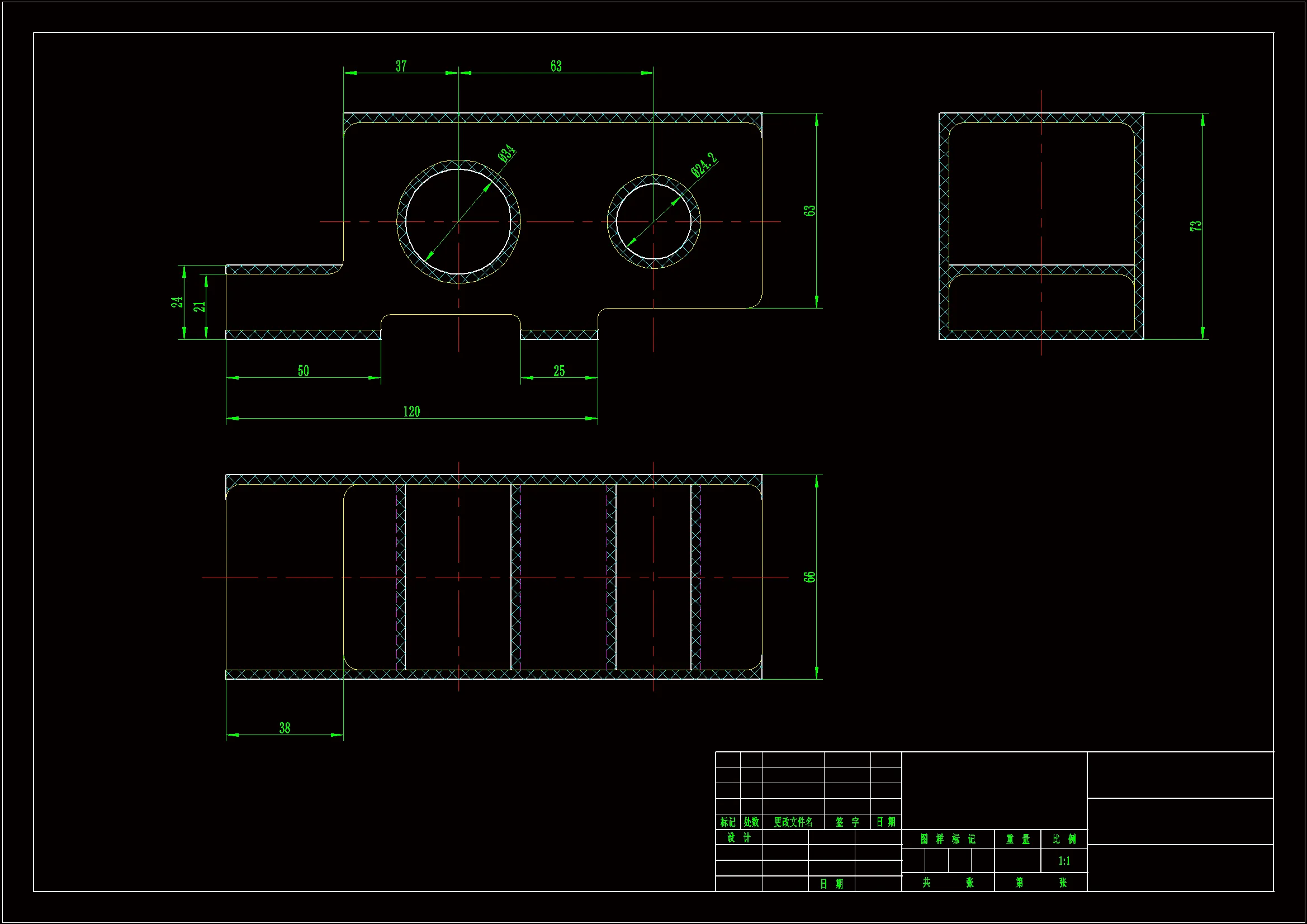The width and height of the screenshot is (1307, 924).
Task: Select the 设计 cell in title block
Action: [739, 837]
